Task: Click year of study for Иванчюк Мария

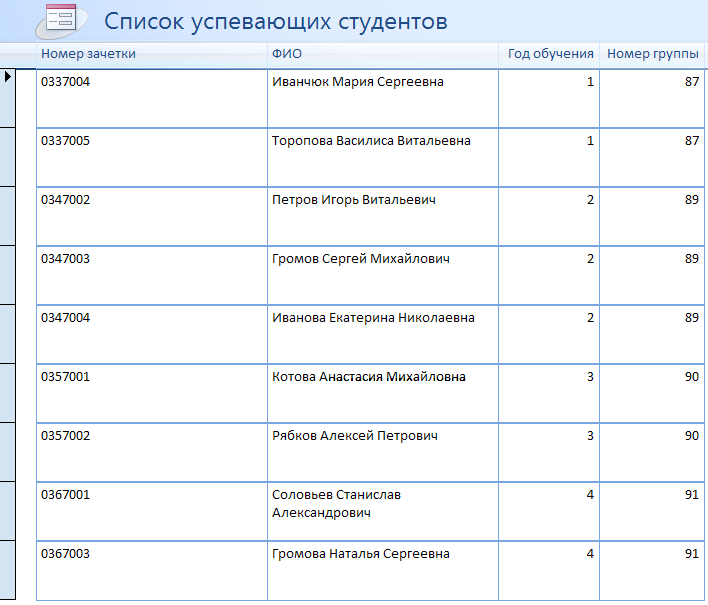Action: click(549, 98)
